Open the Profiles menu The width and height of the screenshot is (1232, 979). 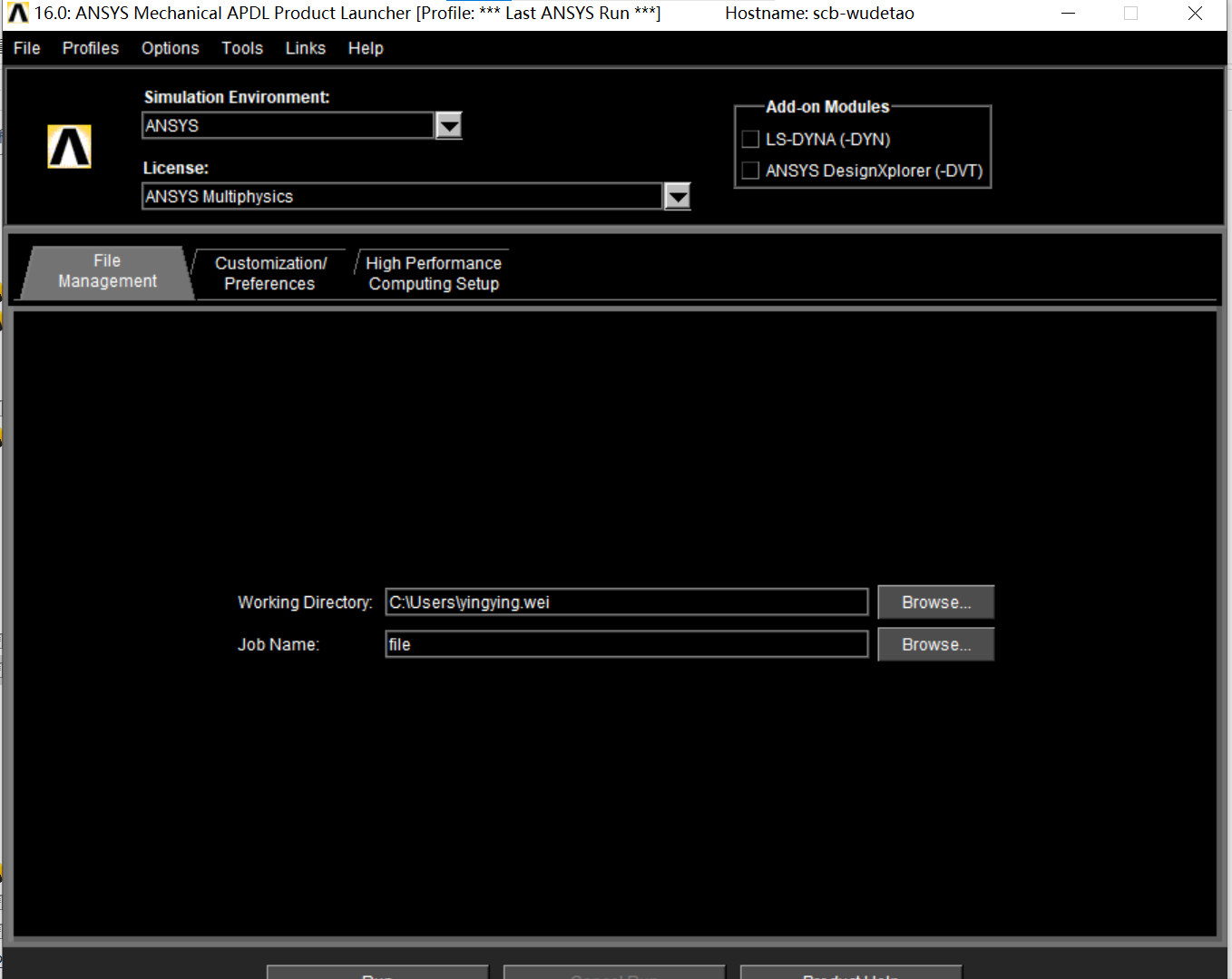[90, 48]
